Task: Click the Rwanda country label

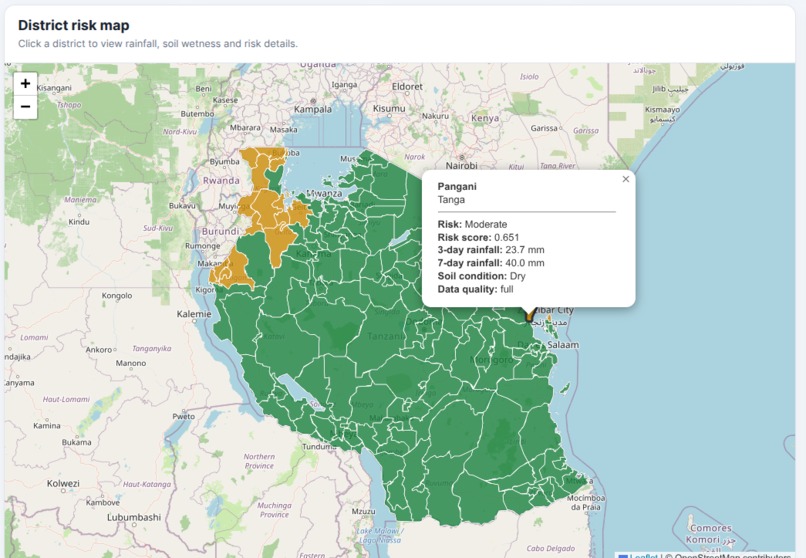Action: pyautogui.click(x=221, y=181)
